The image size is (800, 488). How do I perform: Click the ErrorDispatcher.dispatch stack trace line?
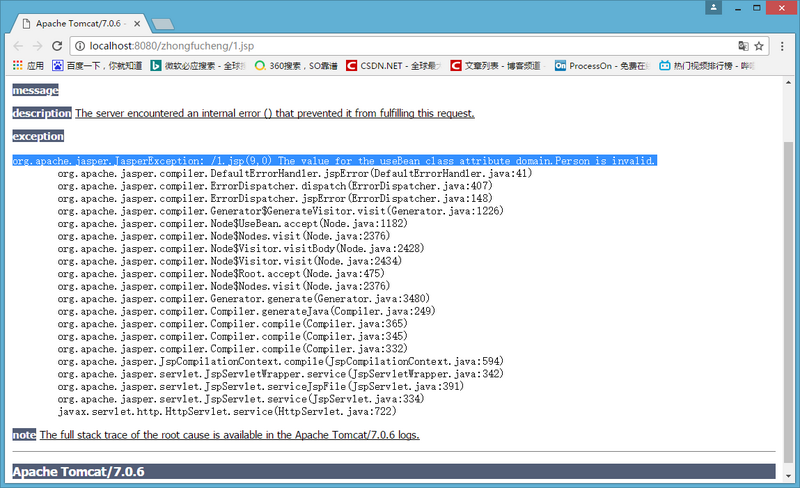(275, 186)
